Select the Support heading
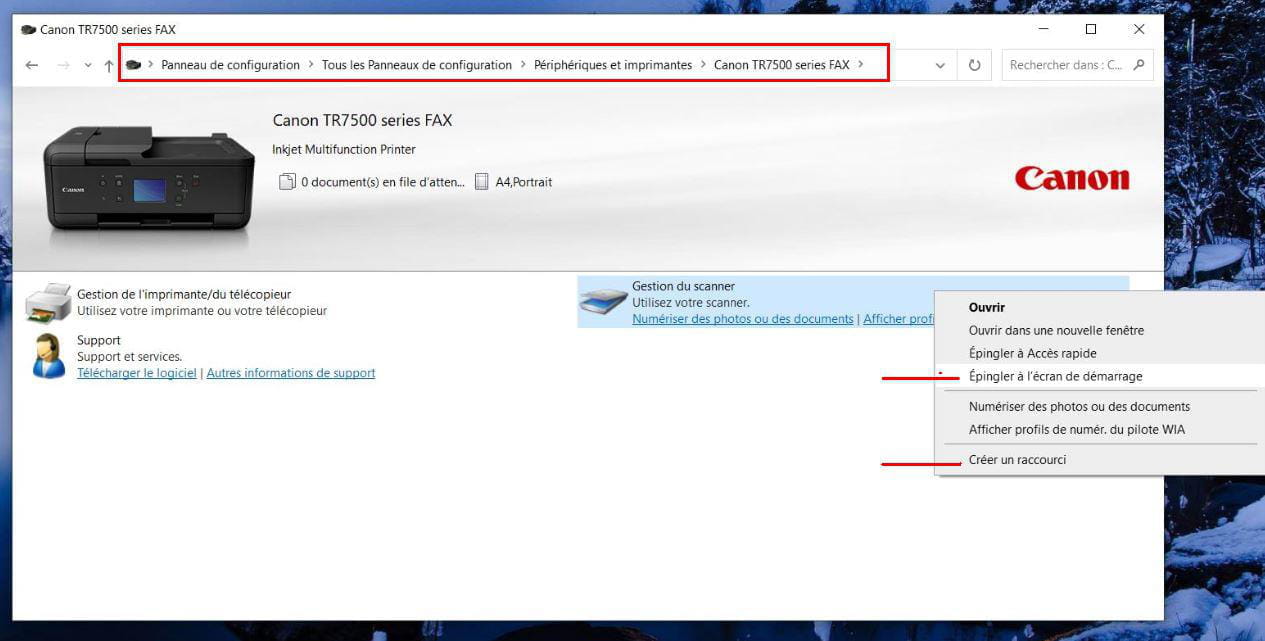 (x=99, y=340)
